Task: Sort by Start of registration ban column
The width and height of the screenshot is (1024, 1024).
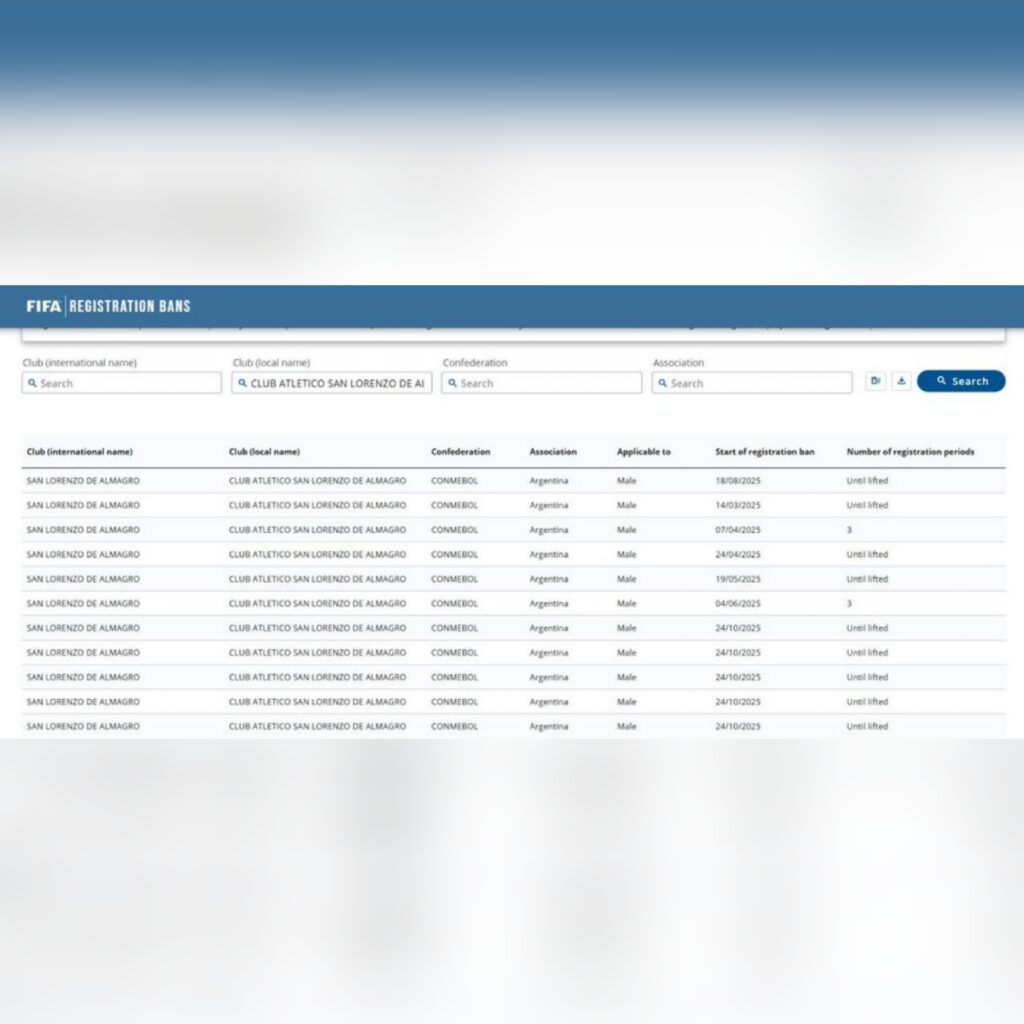Action: click(x=764, y=452)
